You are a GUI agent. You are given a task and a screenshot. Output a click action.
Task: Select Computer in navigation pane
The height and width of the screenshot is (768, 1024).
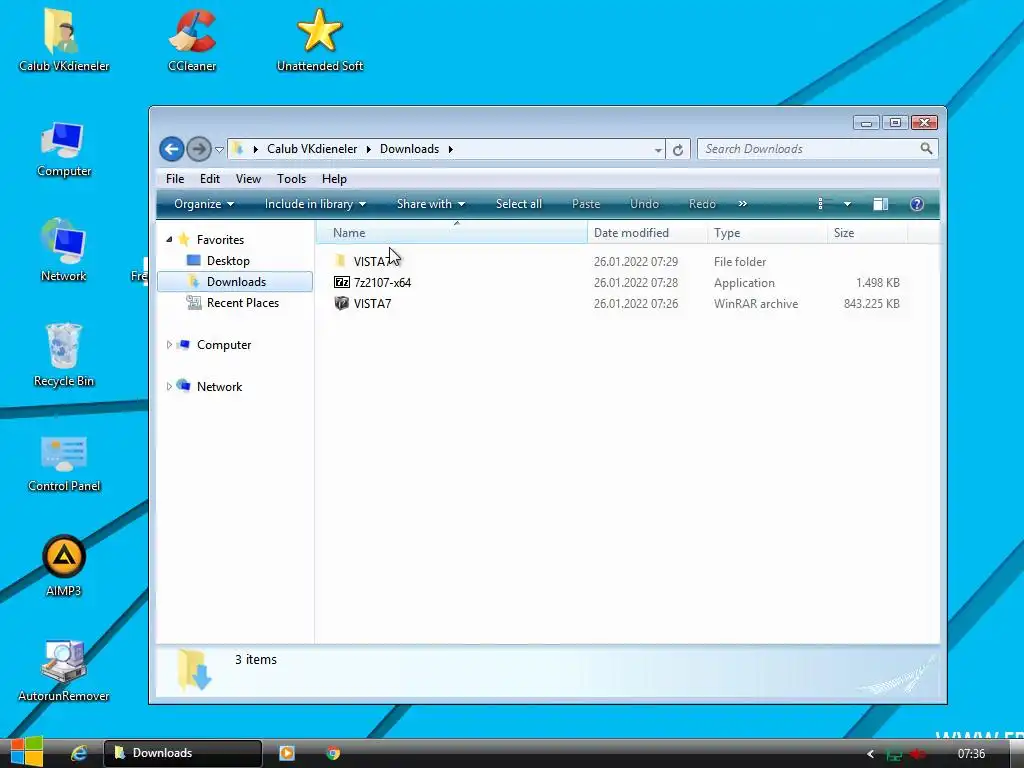click(x=223, y=345)
